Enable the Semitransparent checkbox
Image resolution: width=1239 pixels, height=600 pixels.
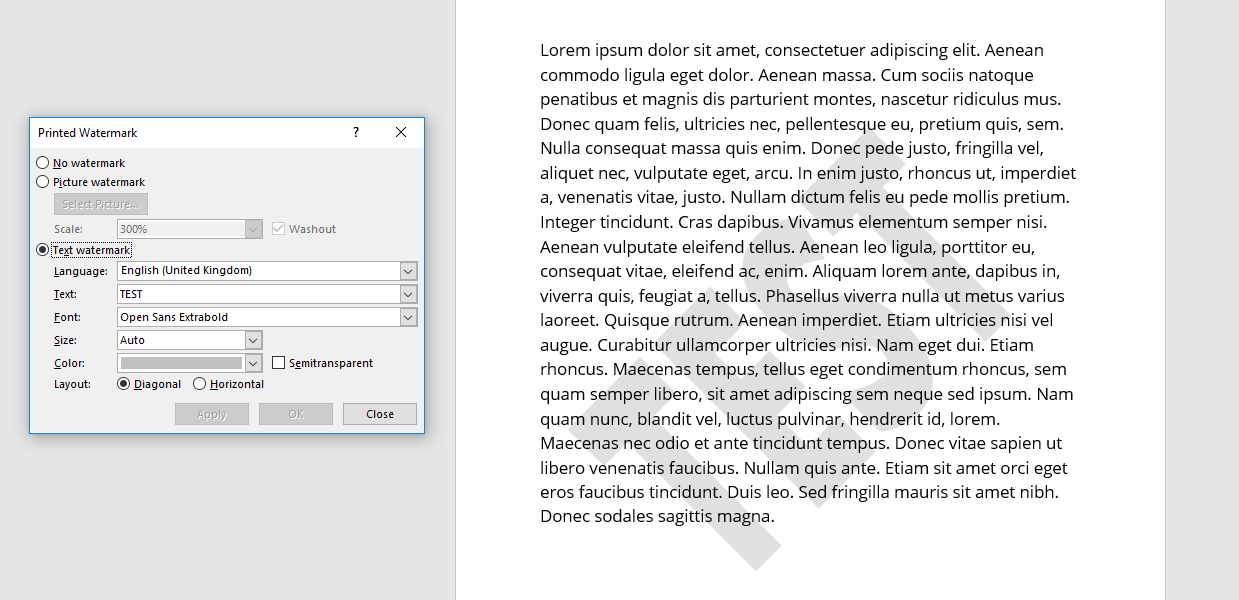click(279, 363)
